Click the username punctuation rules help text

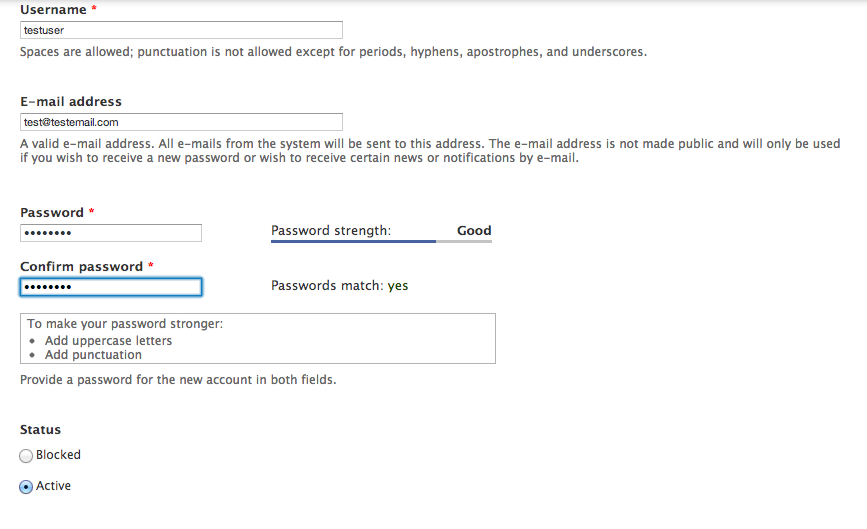[x=333, y=52]
